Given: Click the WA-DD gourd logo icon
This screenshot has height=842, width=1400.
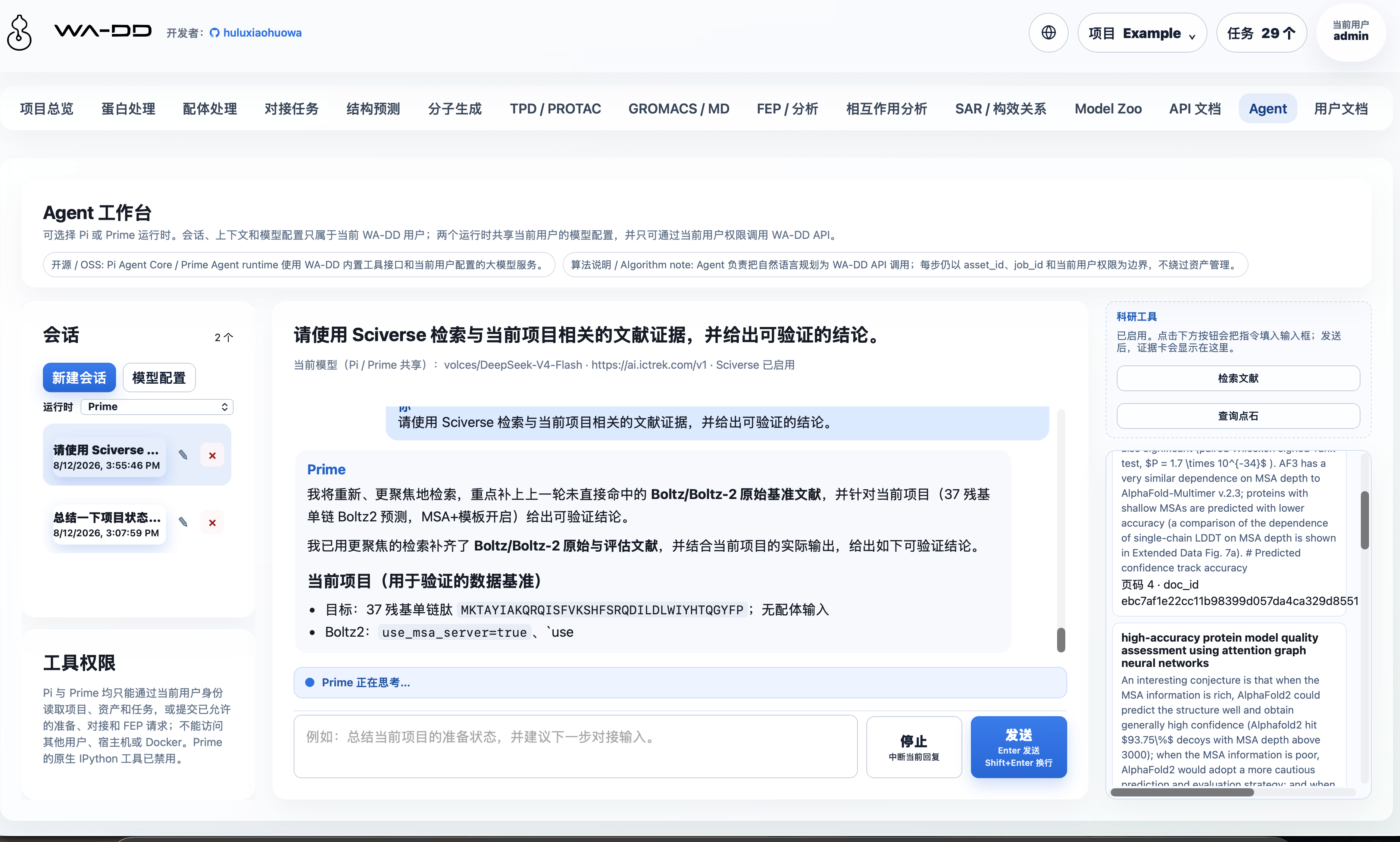Looking at the screenshot, I should tap(19, 32).
